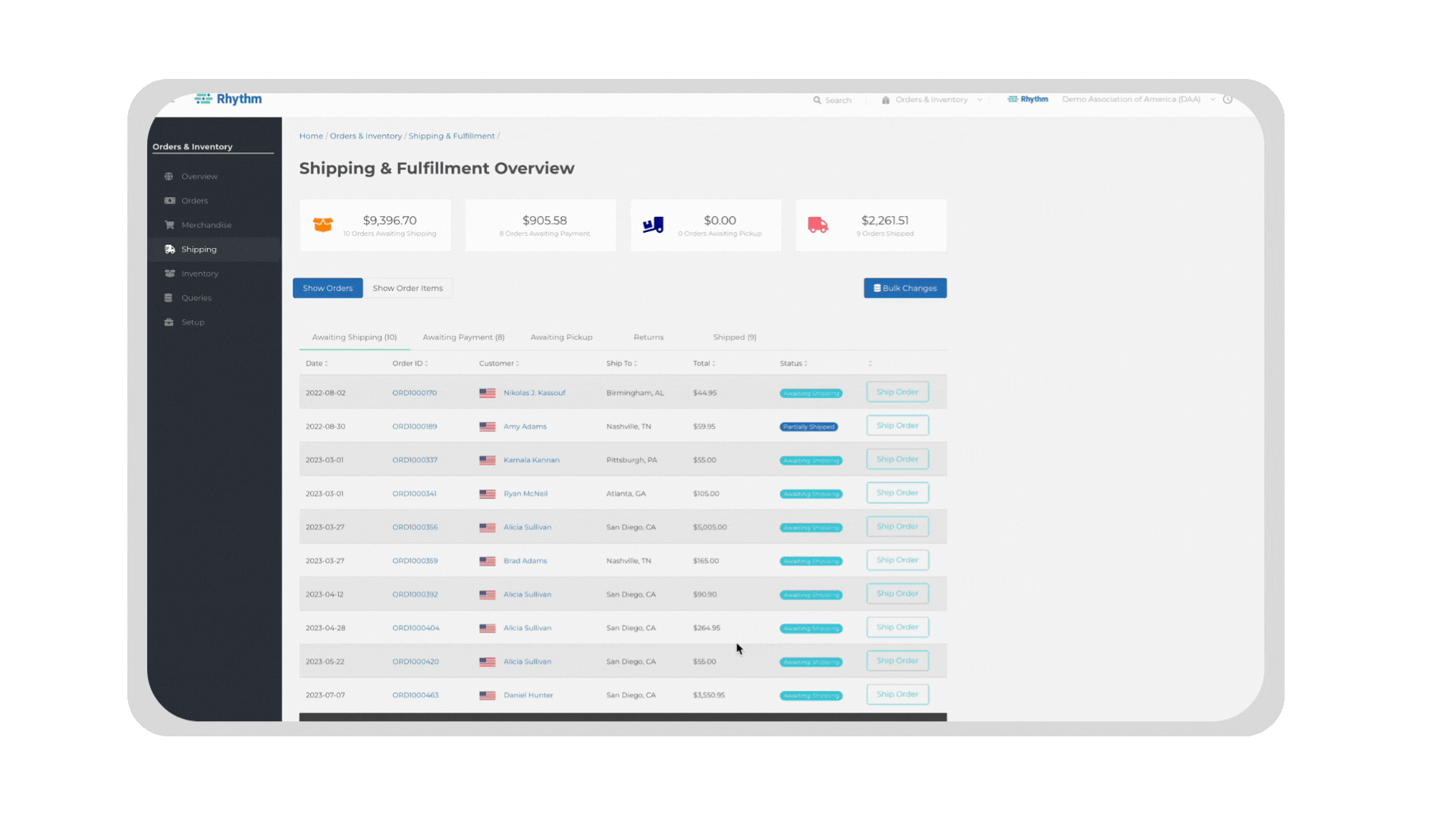The width and height of the screenshot is (1456, 819).
Task: Open customer Kamala Kannan link
Action: tap(532, 460)
